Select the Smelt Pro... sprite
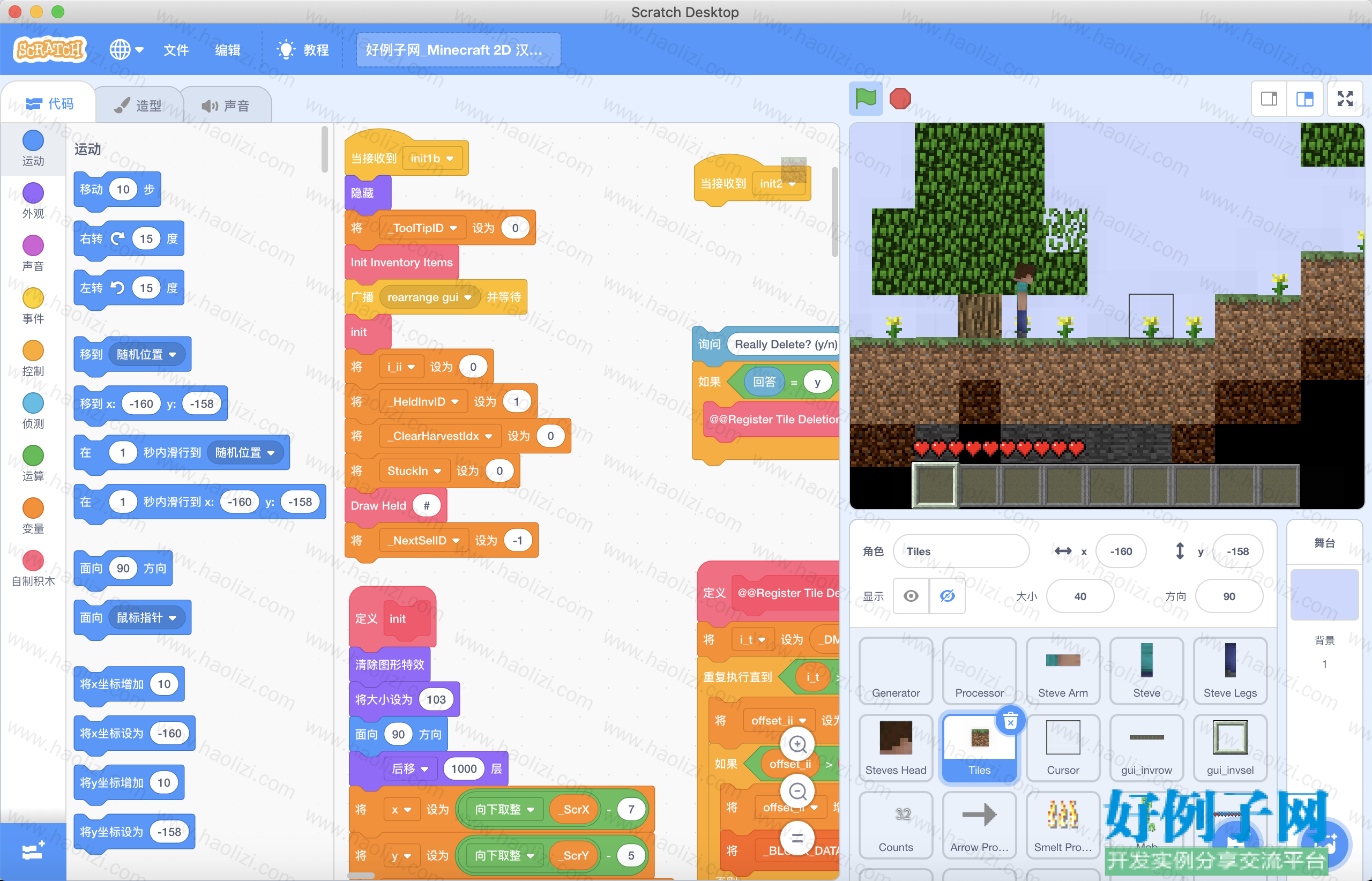1372x881 pixels. pos(1063,825)
